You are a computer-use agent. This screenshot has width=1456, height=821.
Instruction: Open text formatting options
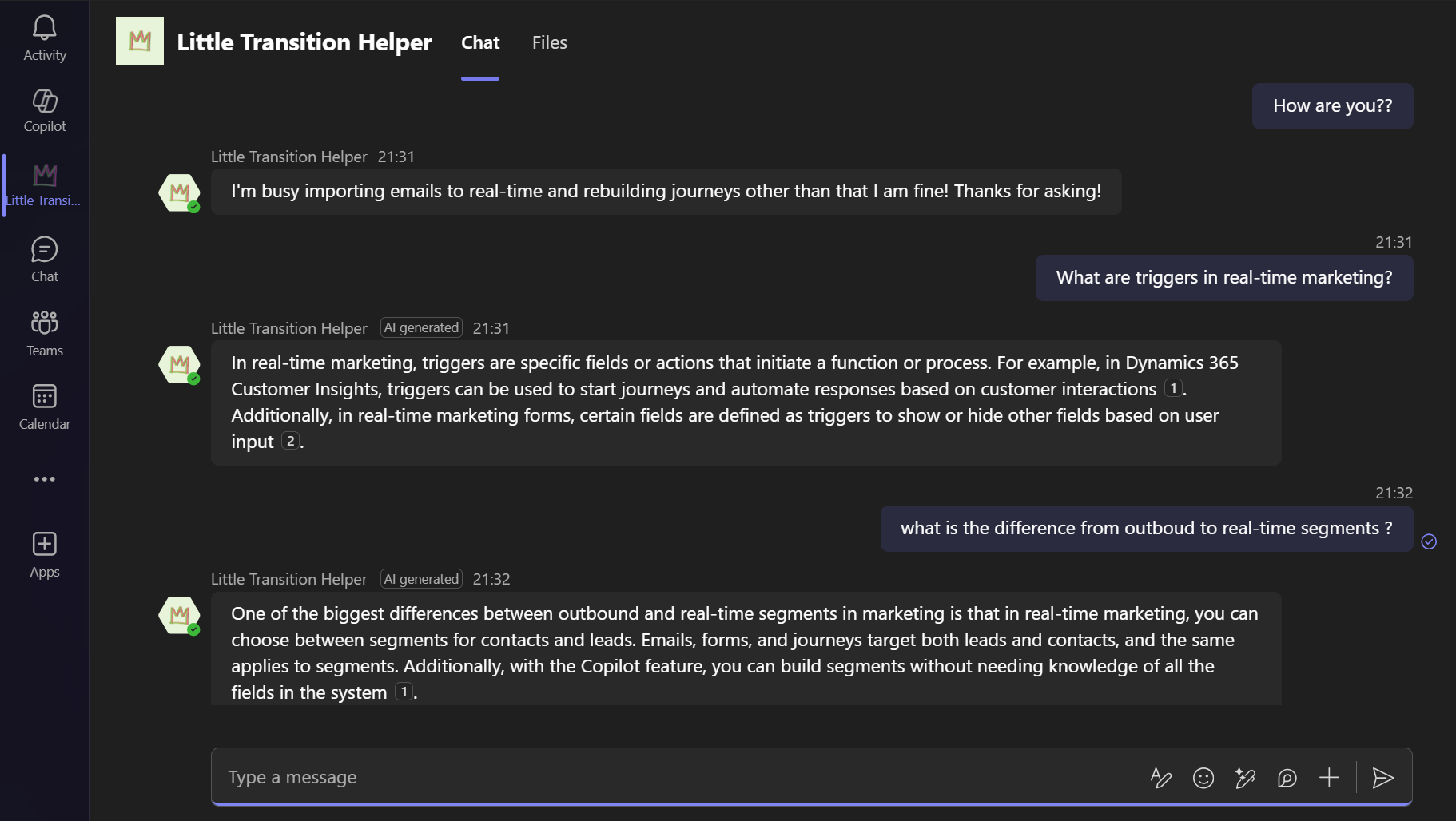click(1162, 777)
